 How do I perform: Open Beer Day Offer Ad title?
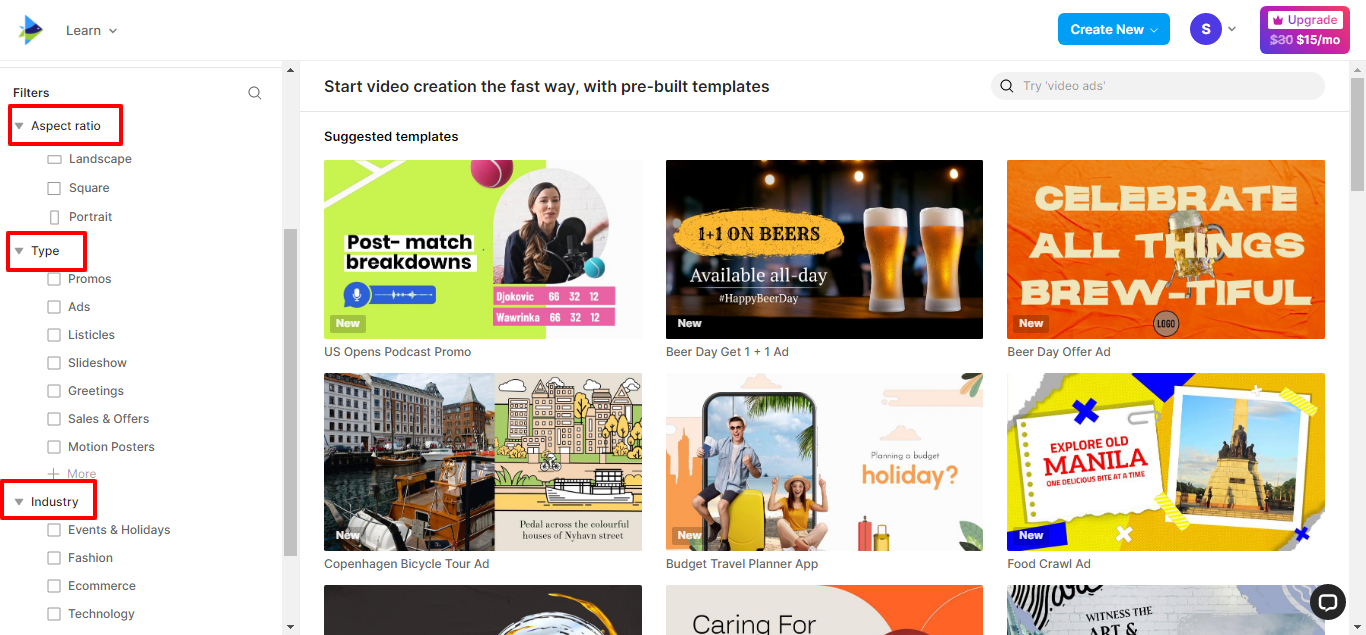pyautogui.click(x=1059, y=352)
